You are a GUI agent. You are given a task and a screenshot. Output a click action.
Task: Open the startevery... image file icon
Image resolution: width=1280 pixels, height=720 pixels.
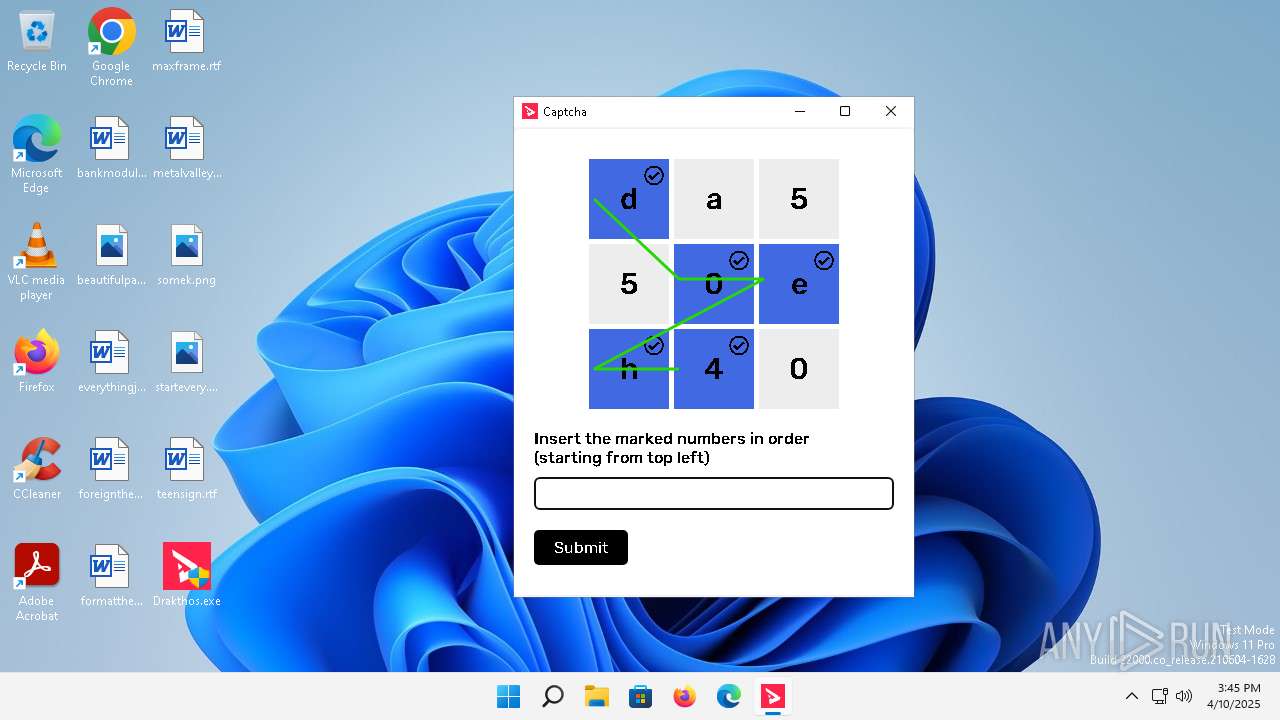click(x=186, y=363)
